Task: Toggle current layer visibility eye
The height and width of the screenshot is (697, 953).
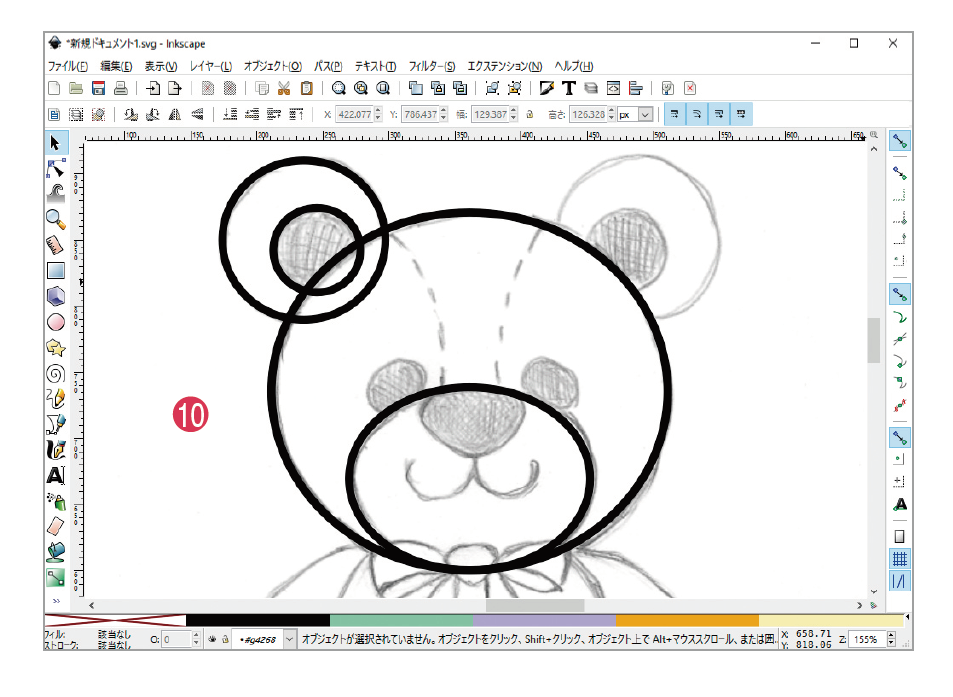Action: tap(212, 639)
